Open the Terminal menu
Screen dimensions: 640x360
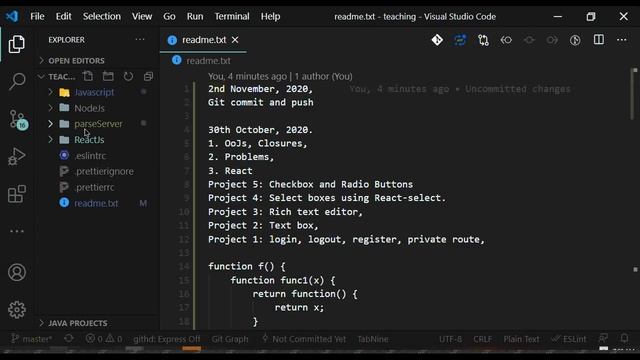tap(232, 16)
